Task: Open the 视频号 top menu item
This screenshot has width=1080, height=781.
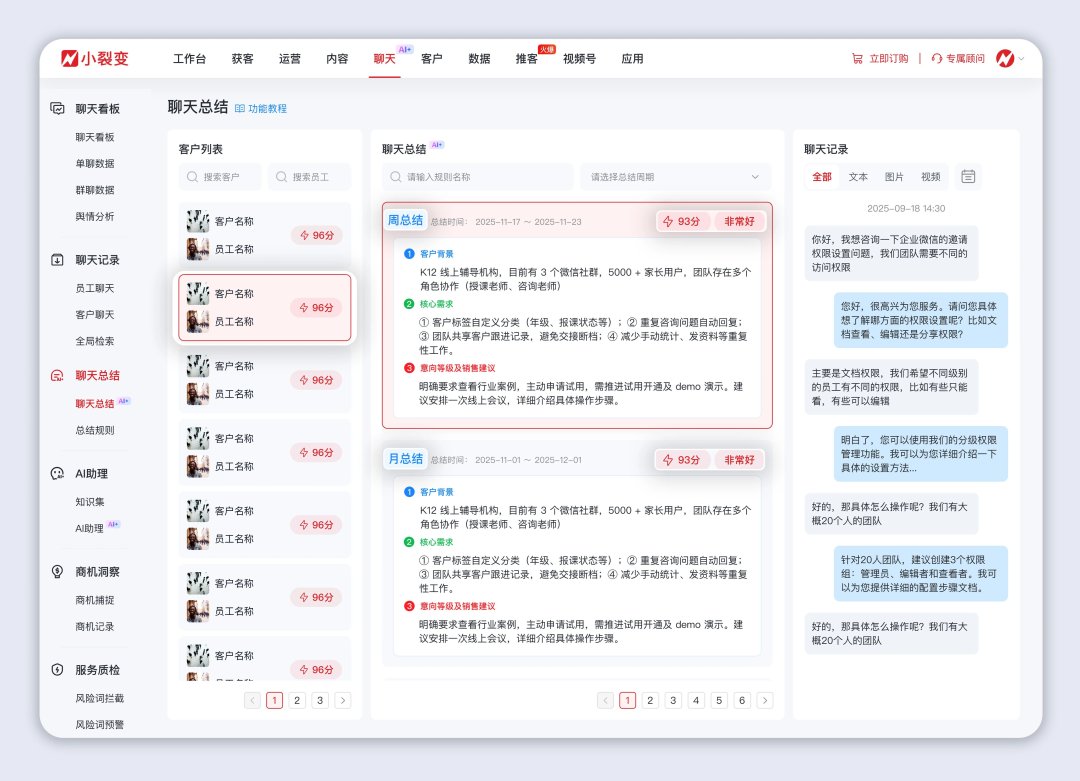Action: coord(579,59)
